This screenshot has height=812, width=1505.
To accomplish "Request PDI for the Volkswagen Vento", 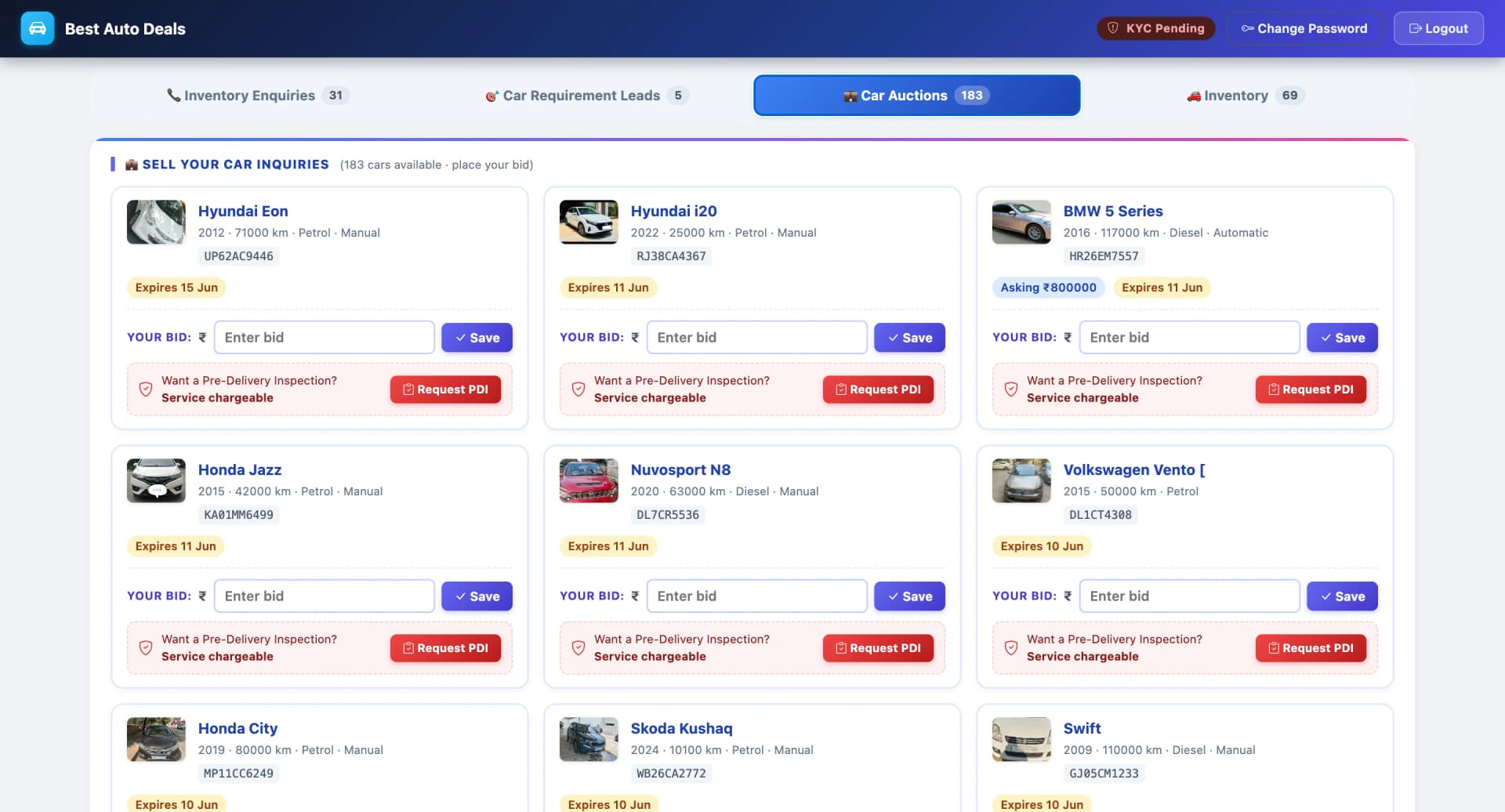I will pyautogui.click(x=1311, y=648).
